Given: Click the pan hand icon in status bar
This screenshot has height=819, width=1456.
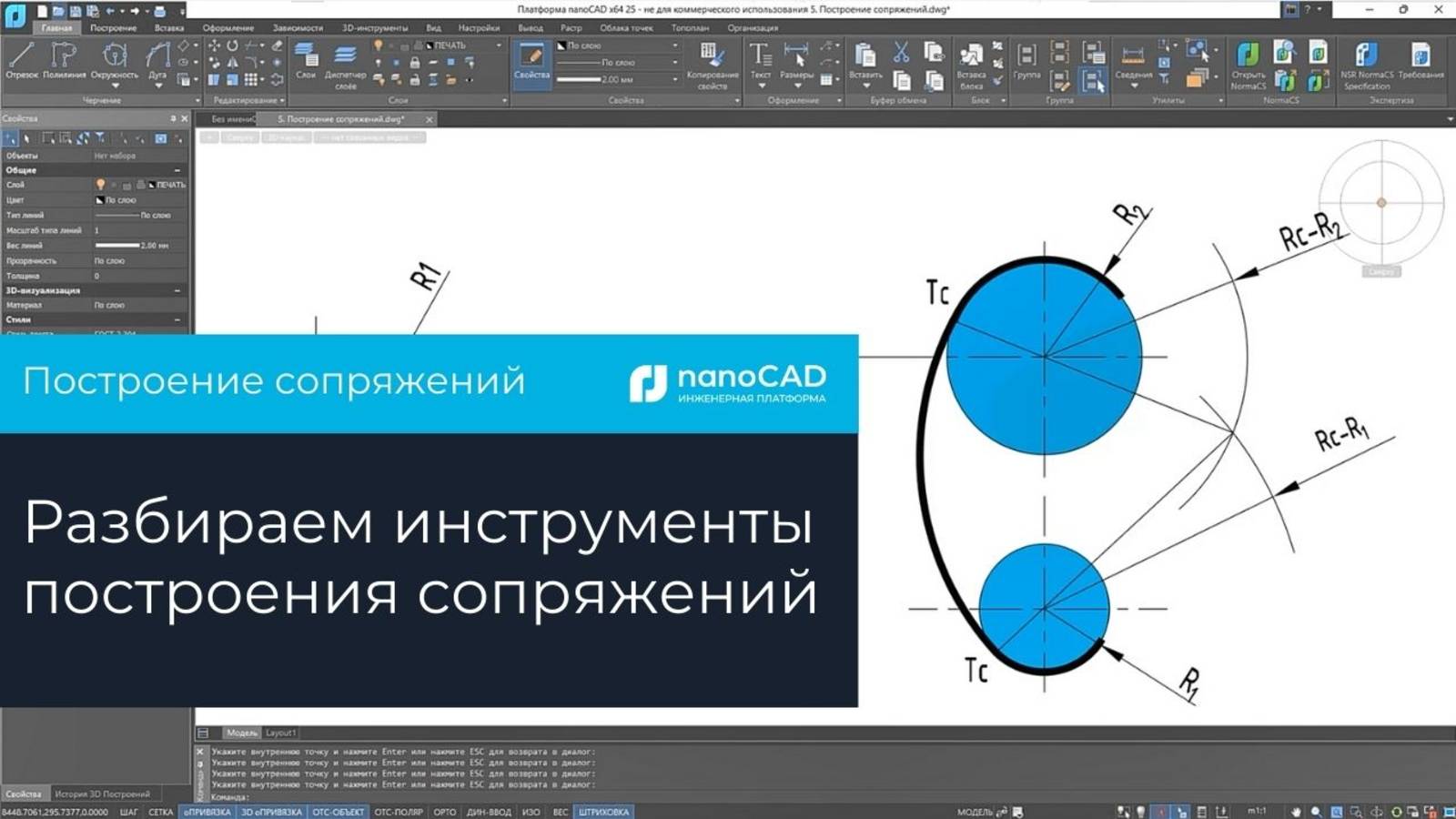Looking at the screenshot, I should point(1296,812).
